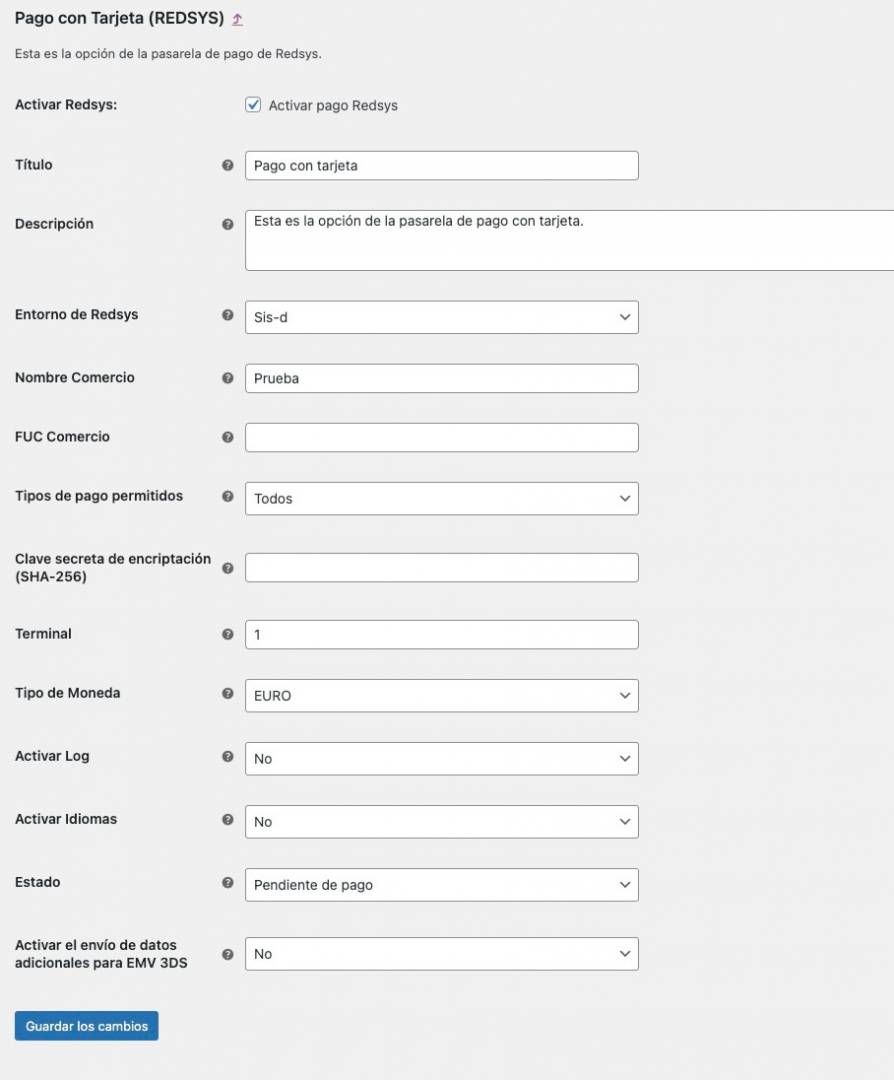Click help icon beside Estado
The width and height of the screenshot is (894, 1080).
click(228, 882)
